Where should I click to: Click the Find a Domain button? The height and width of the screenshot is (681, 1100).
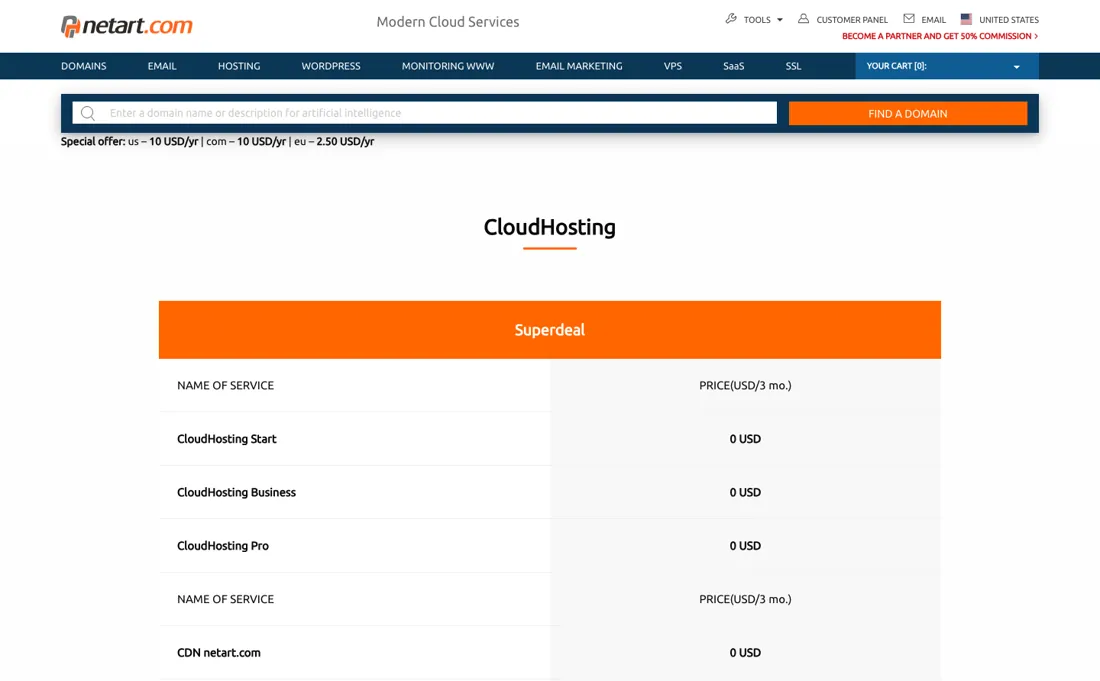(908, 113)
